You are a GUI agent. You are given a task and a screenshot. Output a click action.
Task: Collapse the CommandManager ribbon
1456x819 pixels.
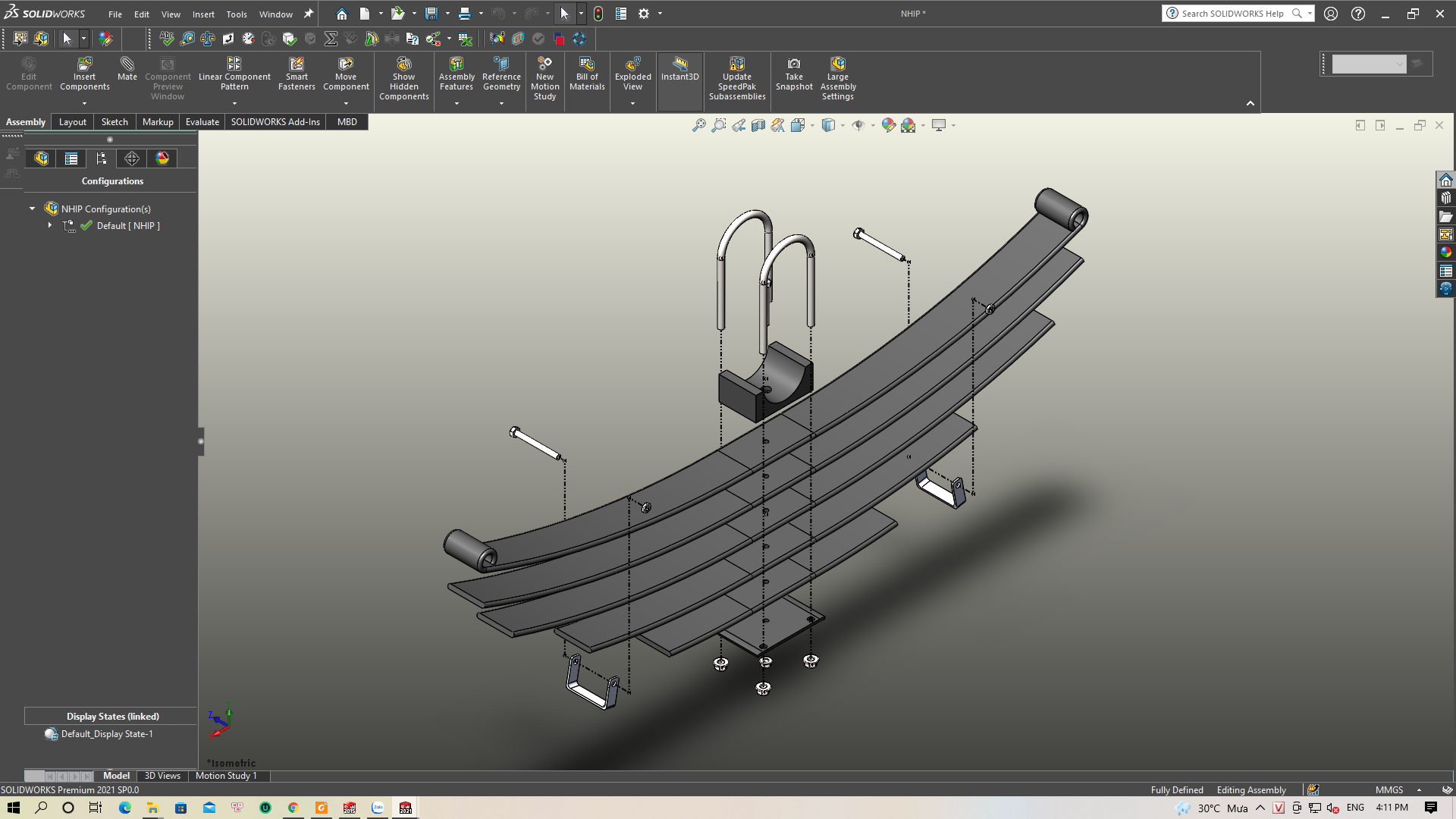(x=1250, y=103)
